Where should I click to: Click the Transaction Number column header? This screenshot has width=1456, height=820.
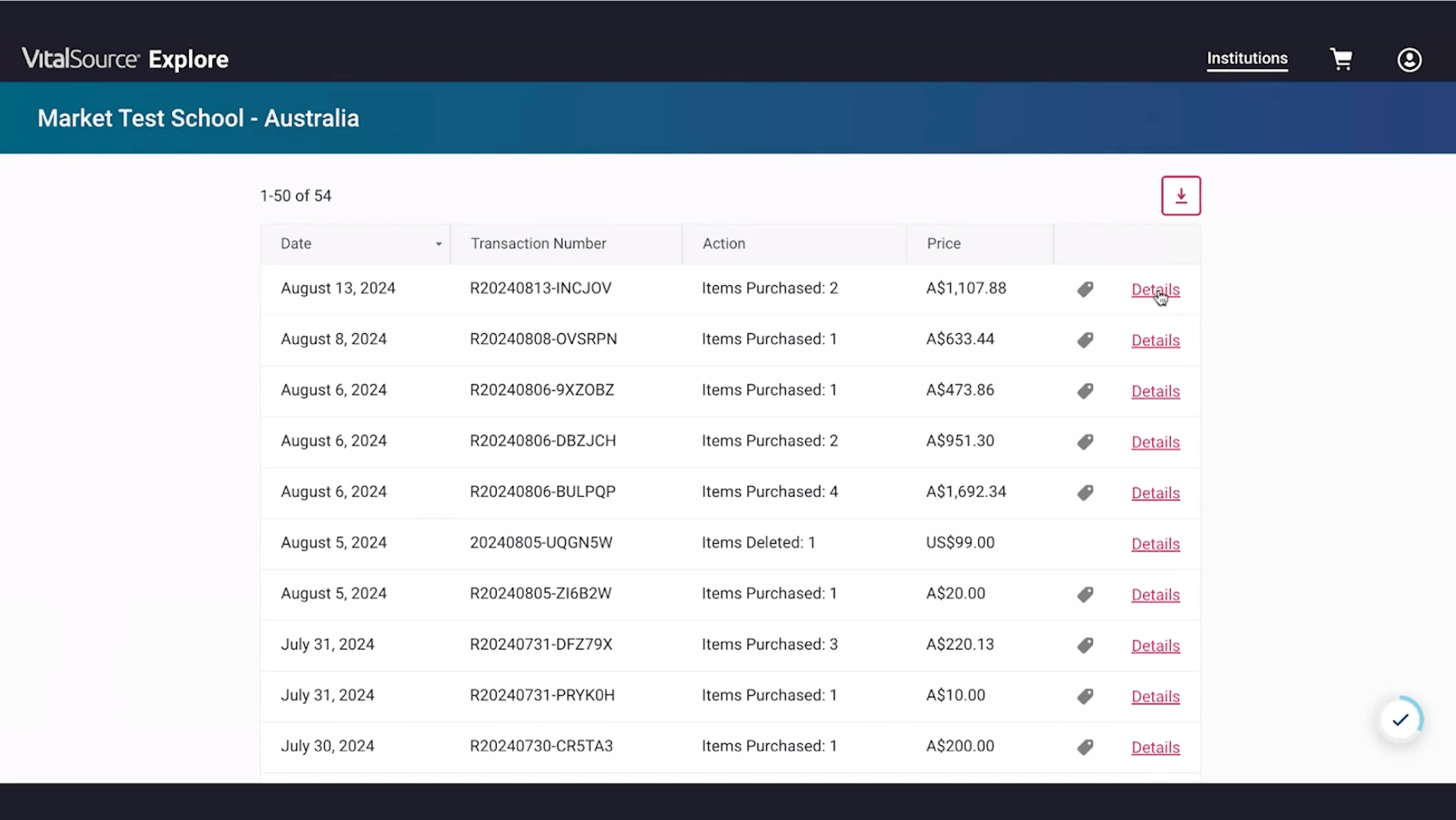538,244
